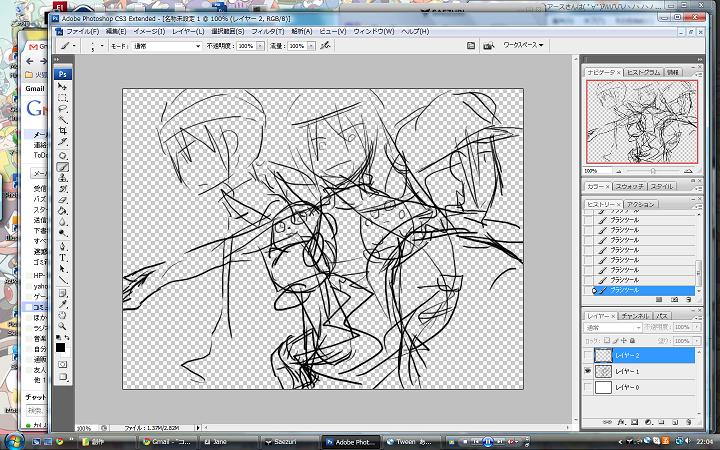Select the Dodge tool

point(62,233)
